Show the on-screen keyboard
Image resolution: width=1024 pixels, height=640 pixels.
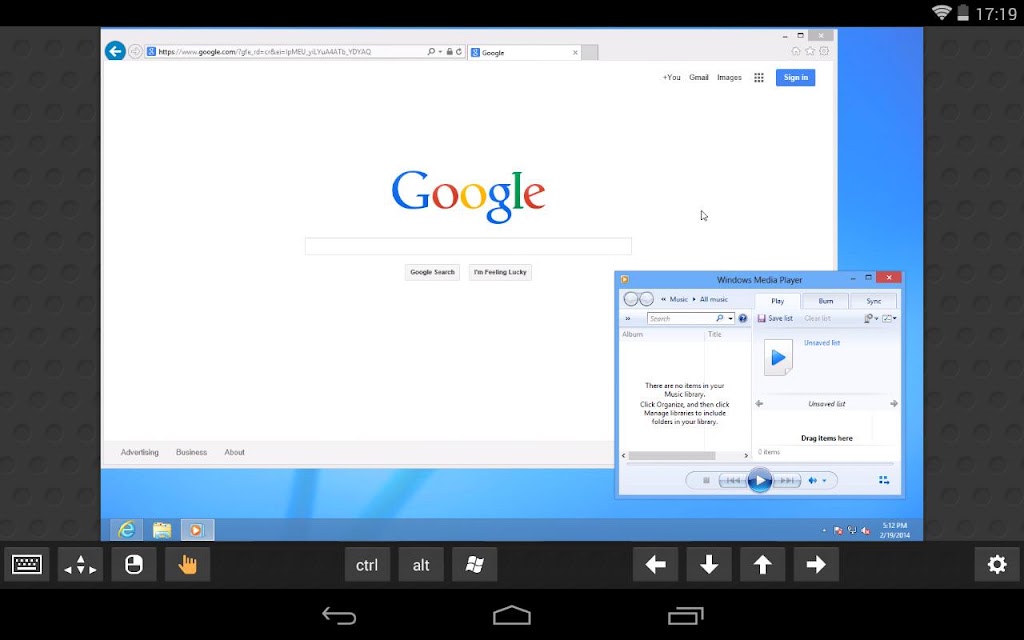coord(27,564)
